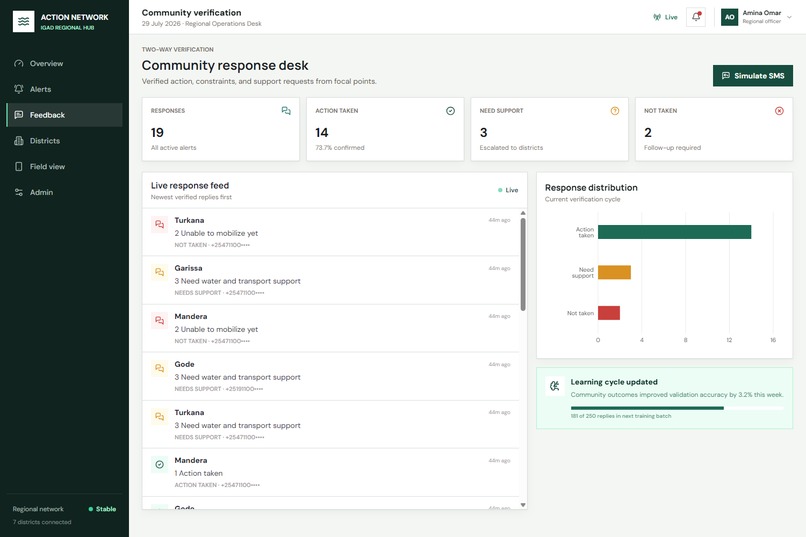Screen dimensions: 806x537
Task: Click the first Turkana 'Unable to mobilize' icon
Action: tap(159, 224)
